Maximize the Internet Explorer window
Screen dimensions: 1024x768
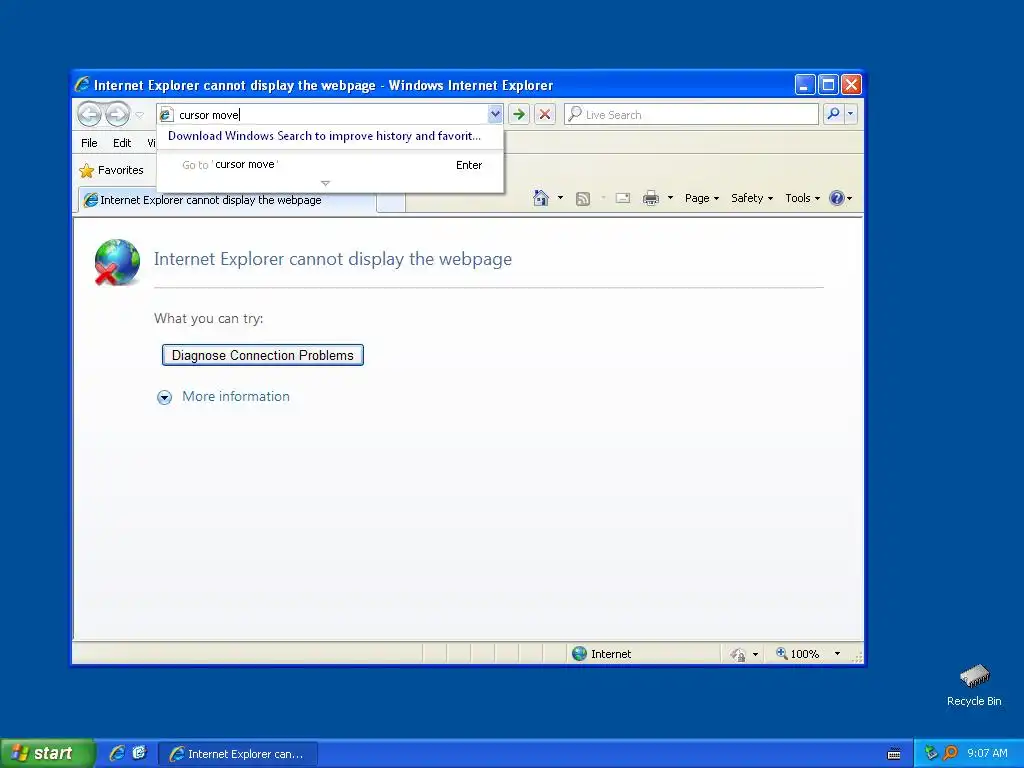click(x=828, y=84)
